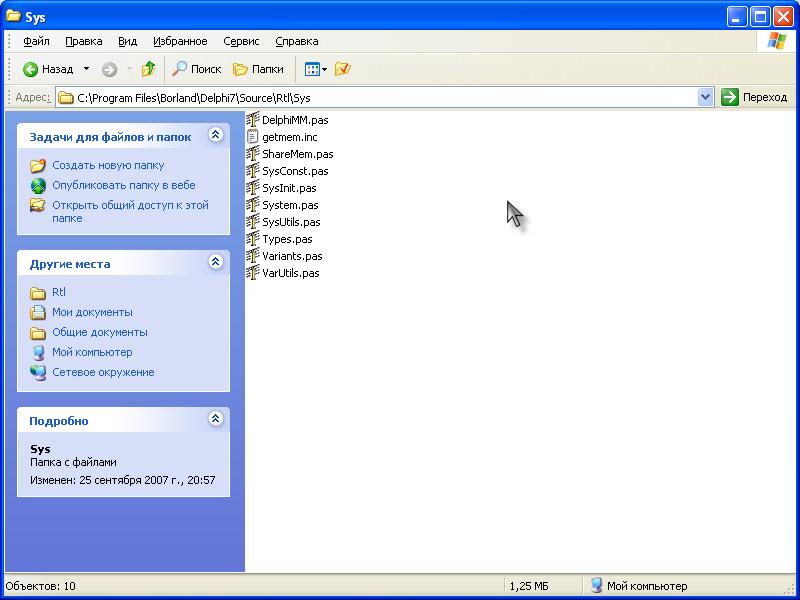Expand the address bar dropdown
The height and width of the screenshot is (600, 800).
click(705, 97)
